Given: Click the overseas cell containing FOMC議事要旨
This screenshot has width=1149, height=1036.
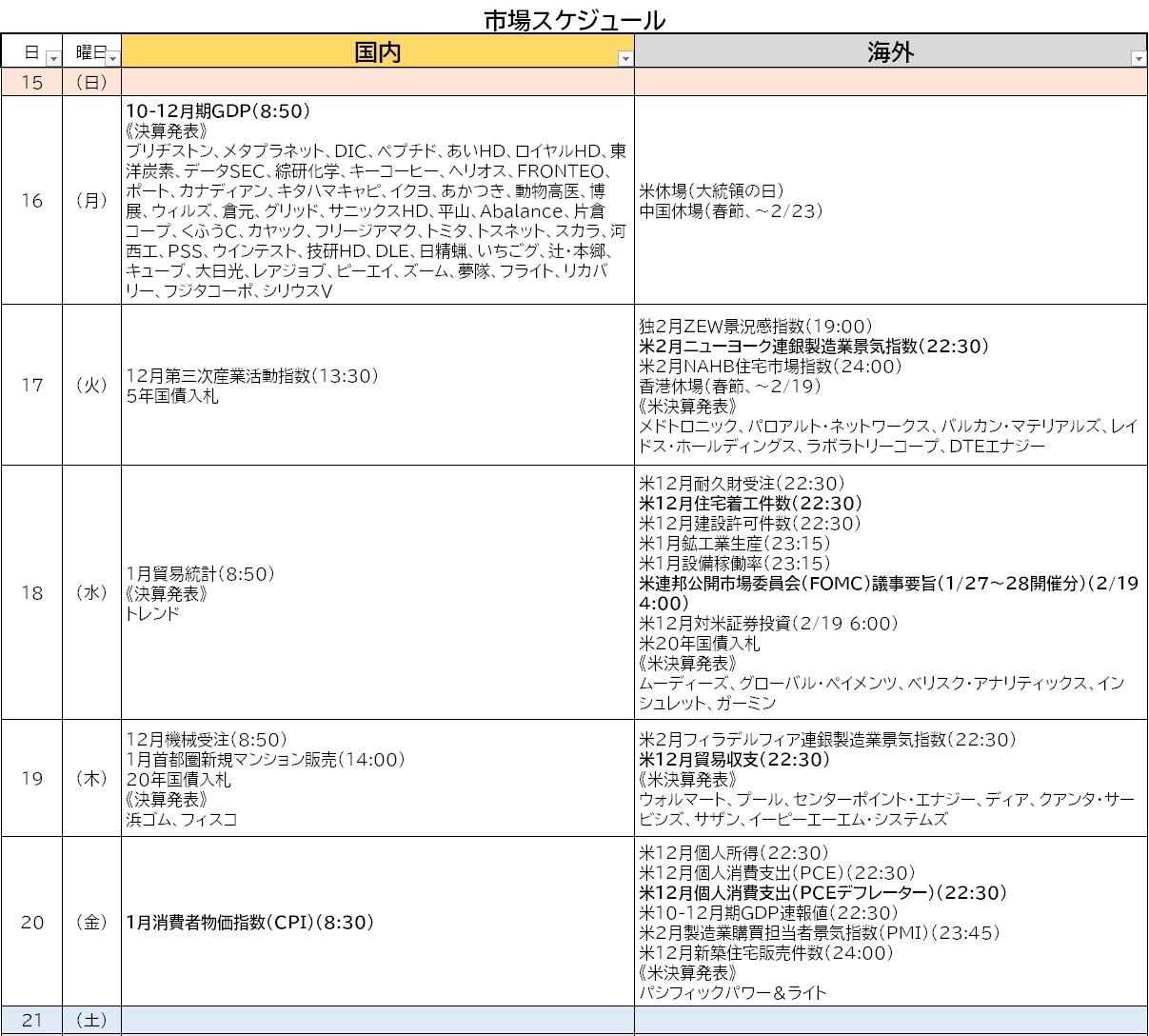Looking at the screenshot, I should pos(890,593).
